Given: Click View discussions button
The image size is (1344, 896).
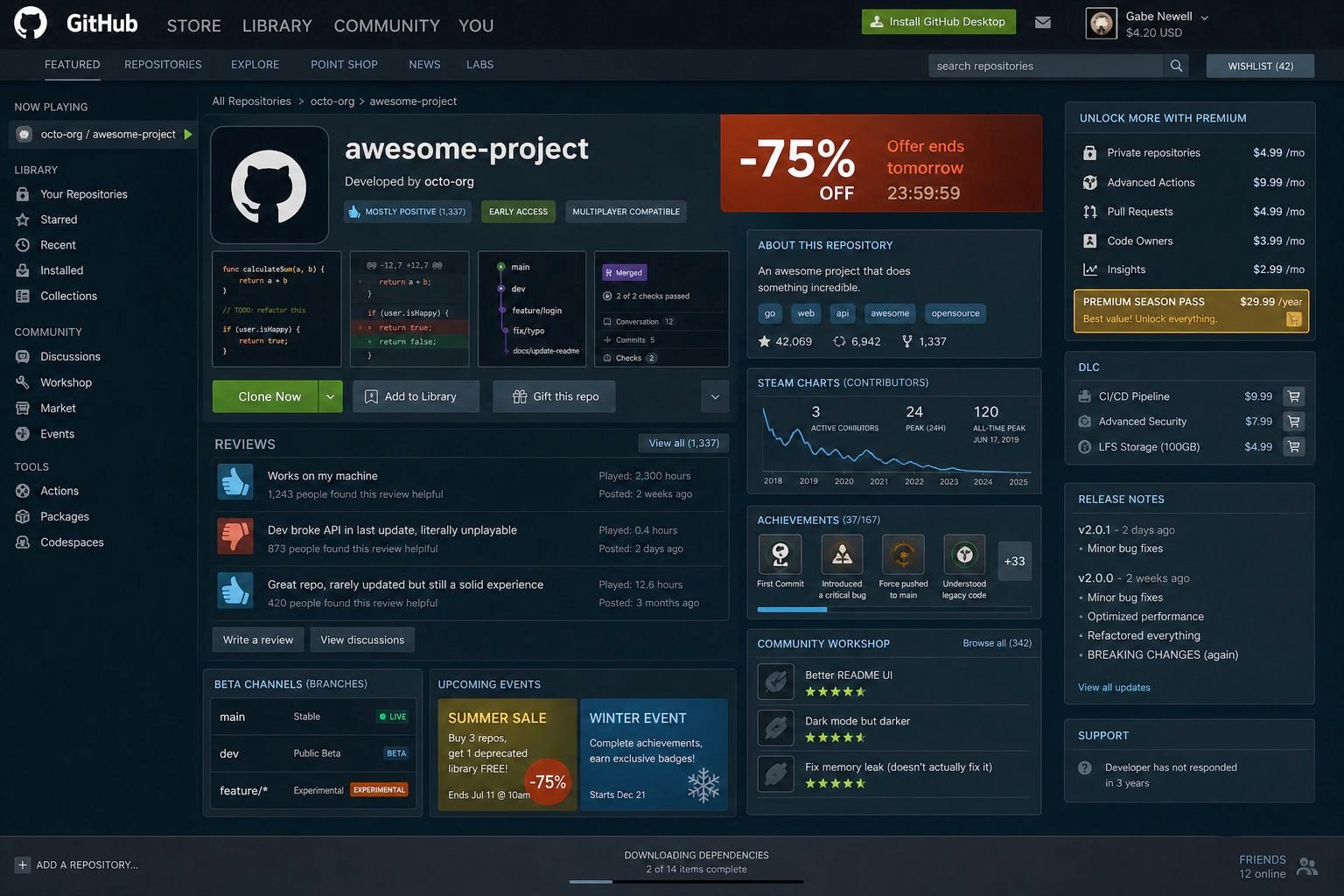Looking at the screenshot, I should pos(362,640).
